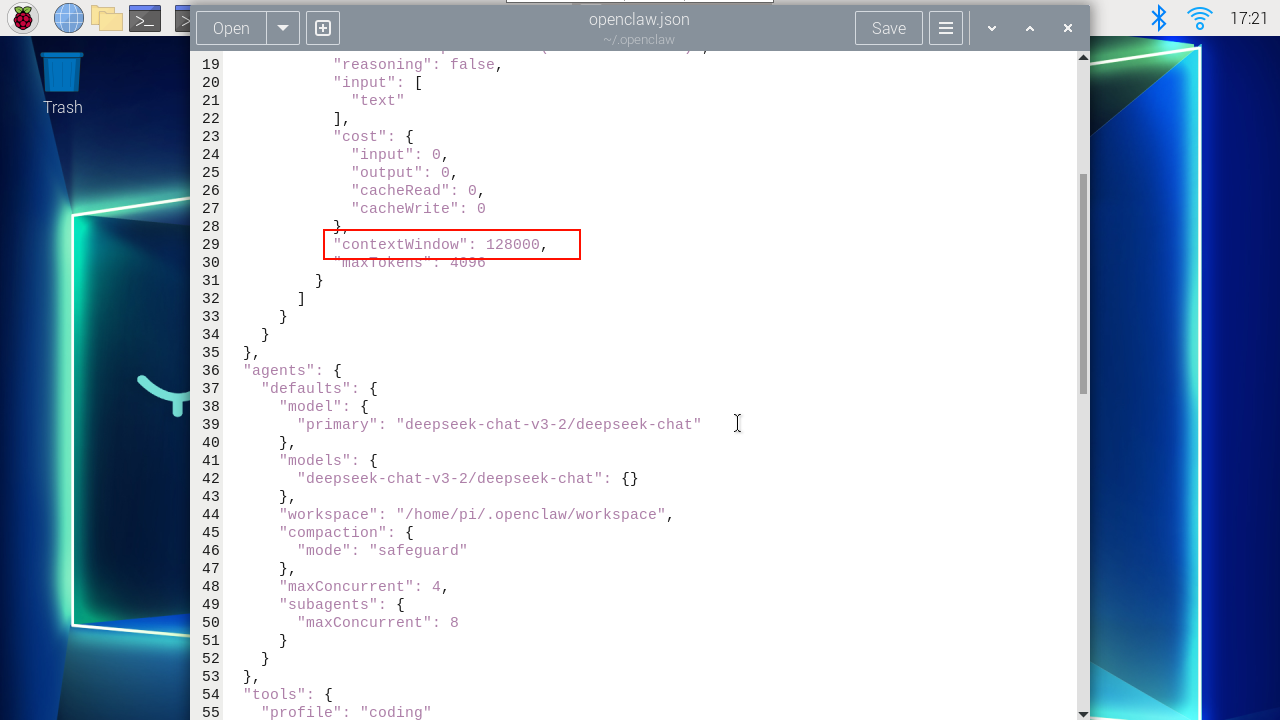
Task: Click the scroll-down arrow below the scrollbar
Action: pyautogui.click(x=1083, y=714)
